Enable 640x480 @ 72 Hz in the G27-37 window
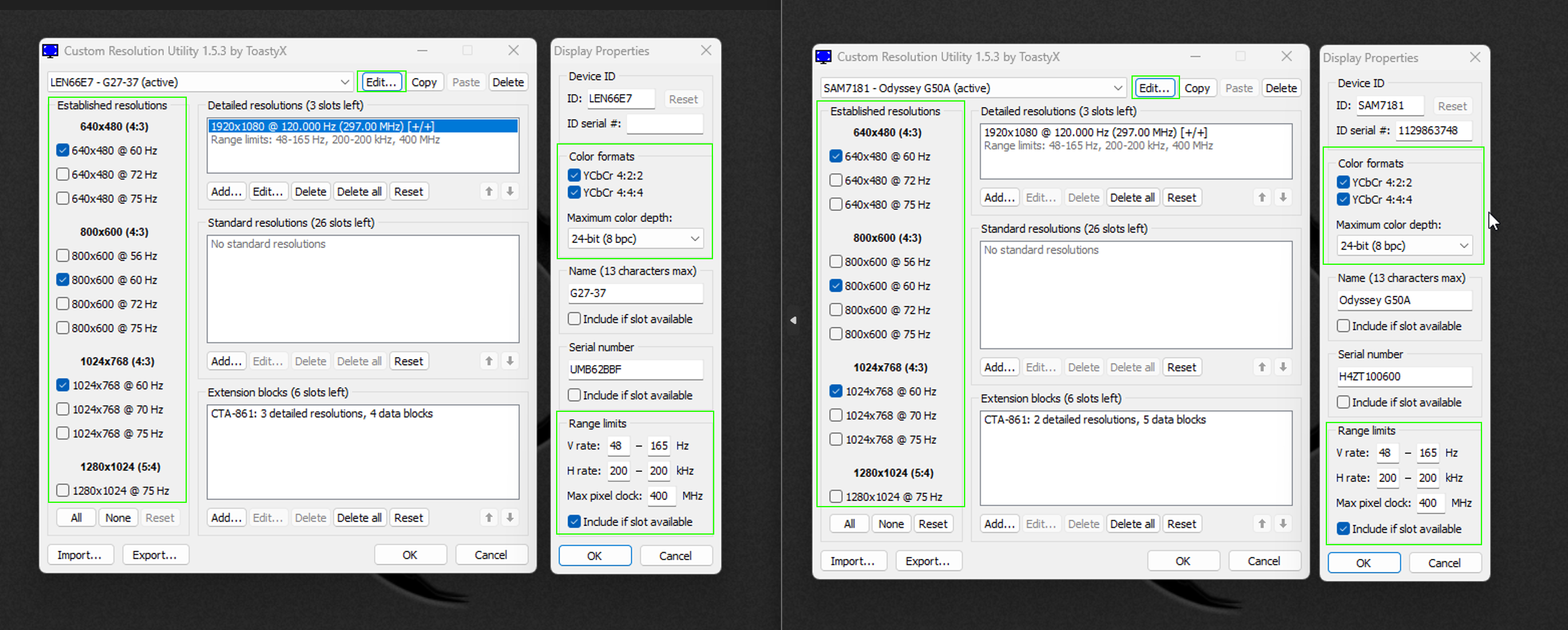1568x630 pixels. [63, 174]
